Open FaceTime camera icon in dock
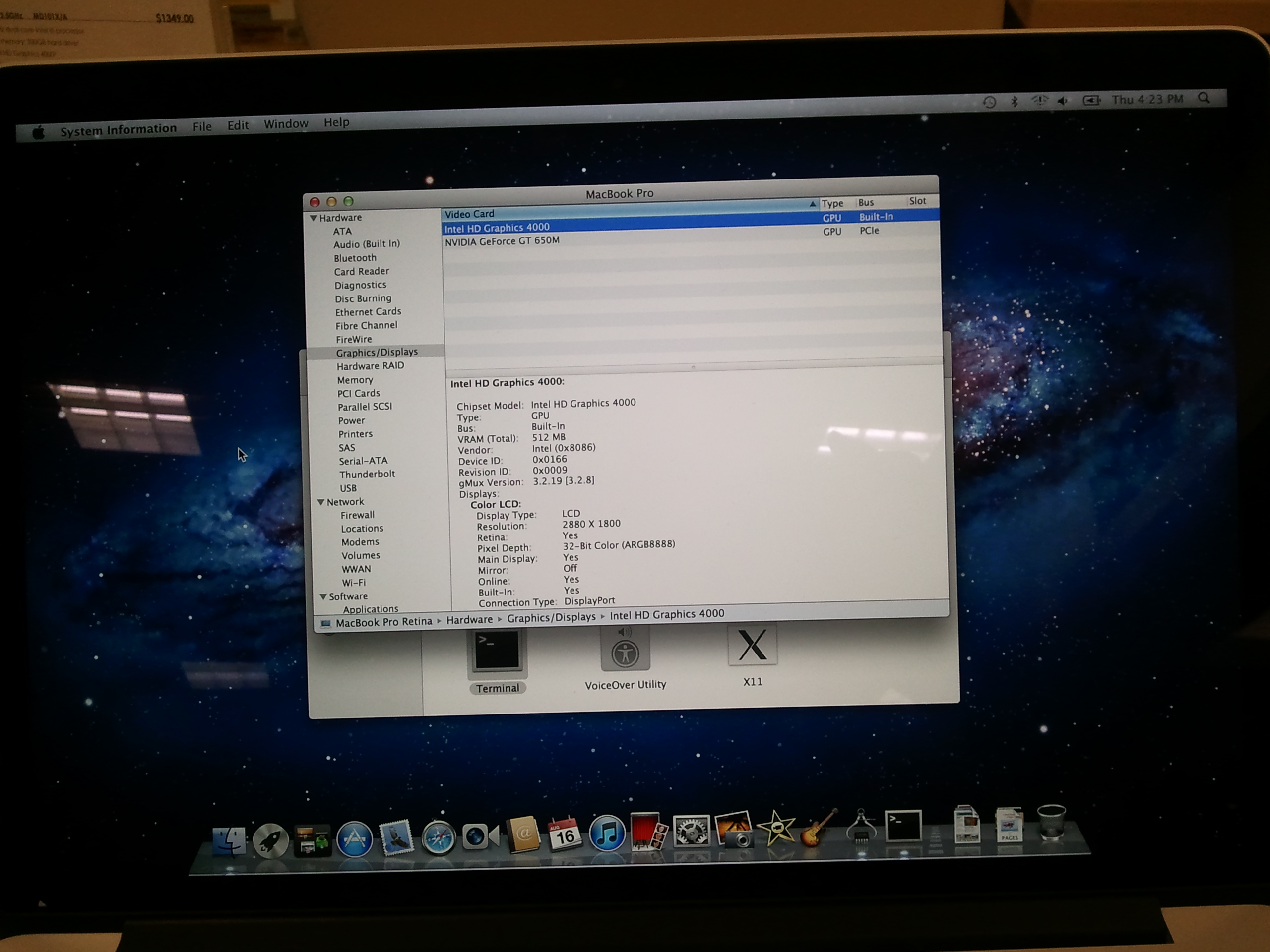Image resolution: width=1270 pixels, height=952 pixels. click(480, 836)
